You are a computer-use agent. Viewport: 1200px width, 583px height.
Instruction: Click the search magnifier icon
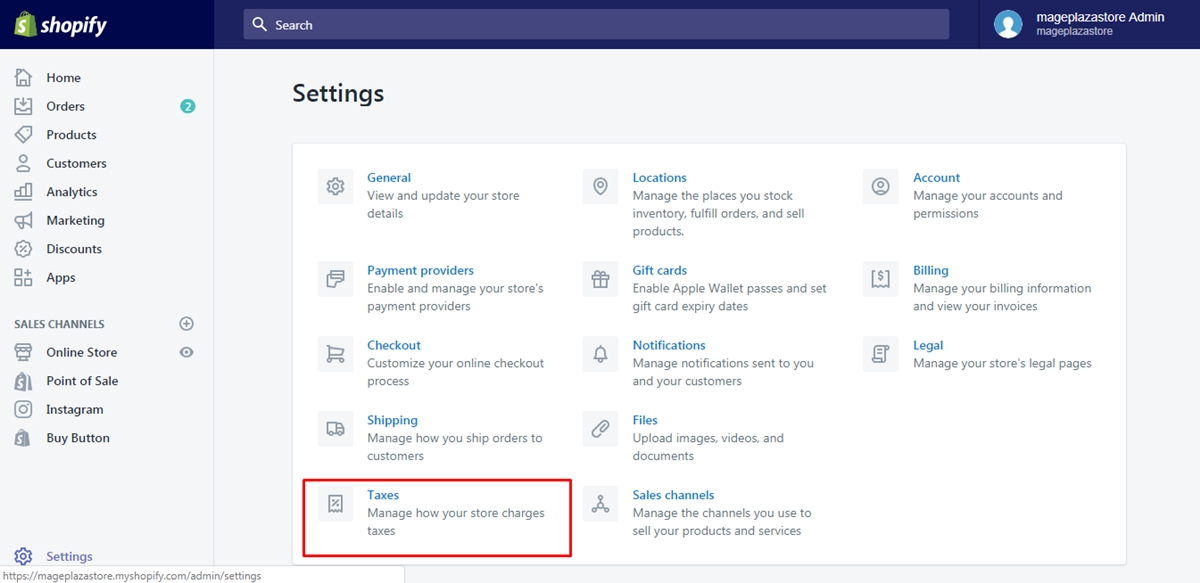click(260, 24)
